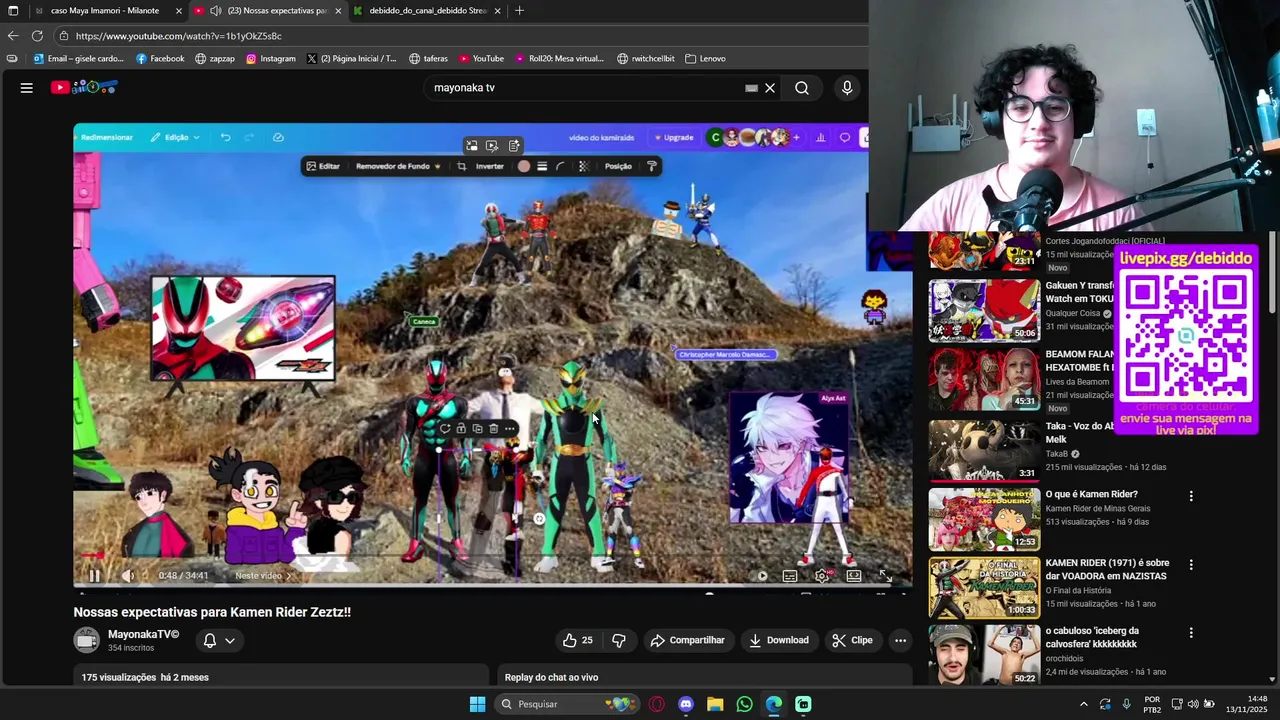Click the YouTube logo home link
This screenshot has width=1280, height=720.
(84, 87)
